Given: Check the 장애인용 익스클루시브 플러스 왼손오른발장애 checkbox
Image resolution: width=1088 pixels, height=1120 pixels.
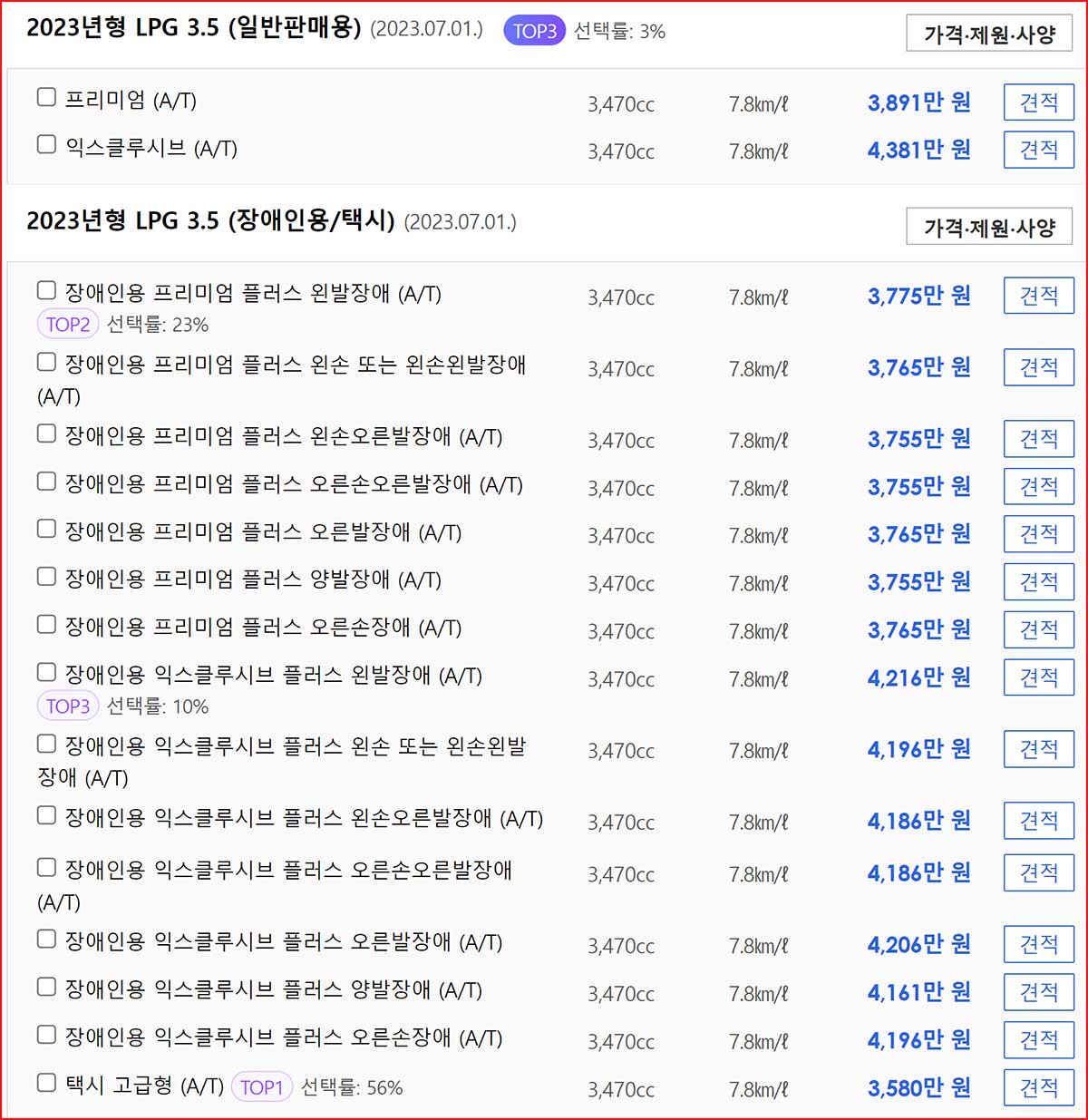Looking at the screenshot, I should click(x=45, y=814).
